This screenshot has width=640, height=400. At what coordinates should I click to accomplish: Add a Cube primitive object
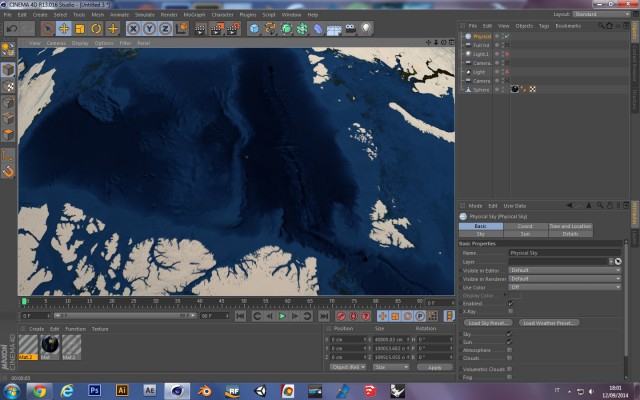point(254,29)
